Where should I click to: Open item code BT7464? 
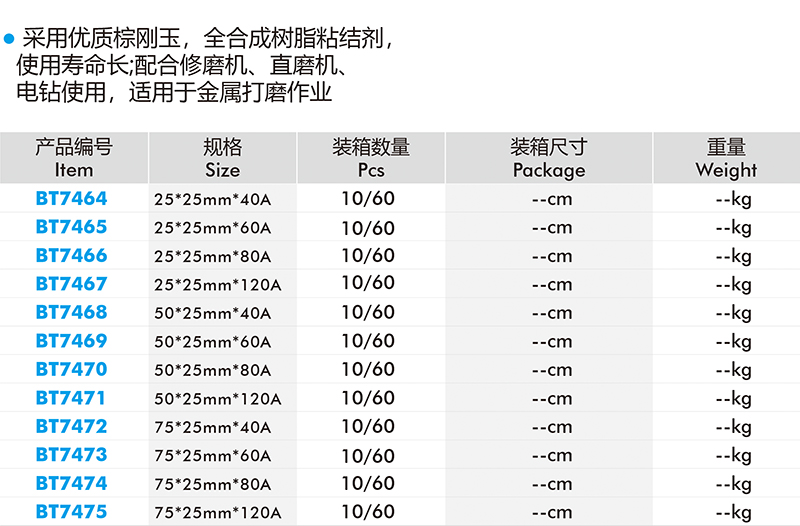tap(71, 198)
